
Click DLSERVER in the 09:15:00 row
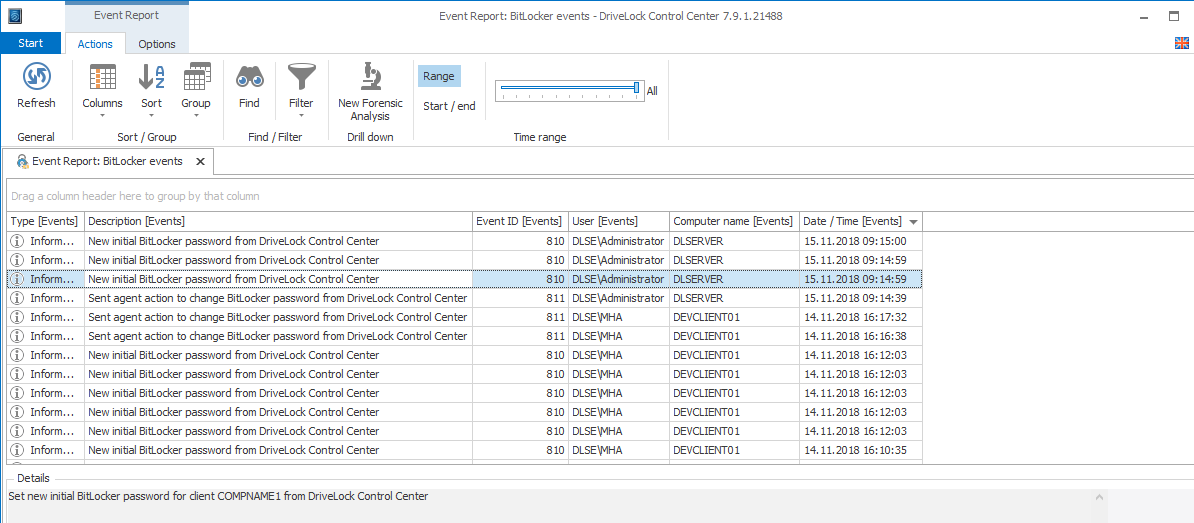pyautogui.click(x=734, y=241)
